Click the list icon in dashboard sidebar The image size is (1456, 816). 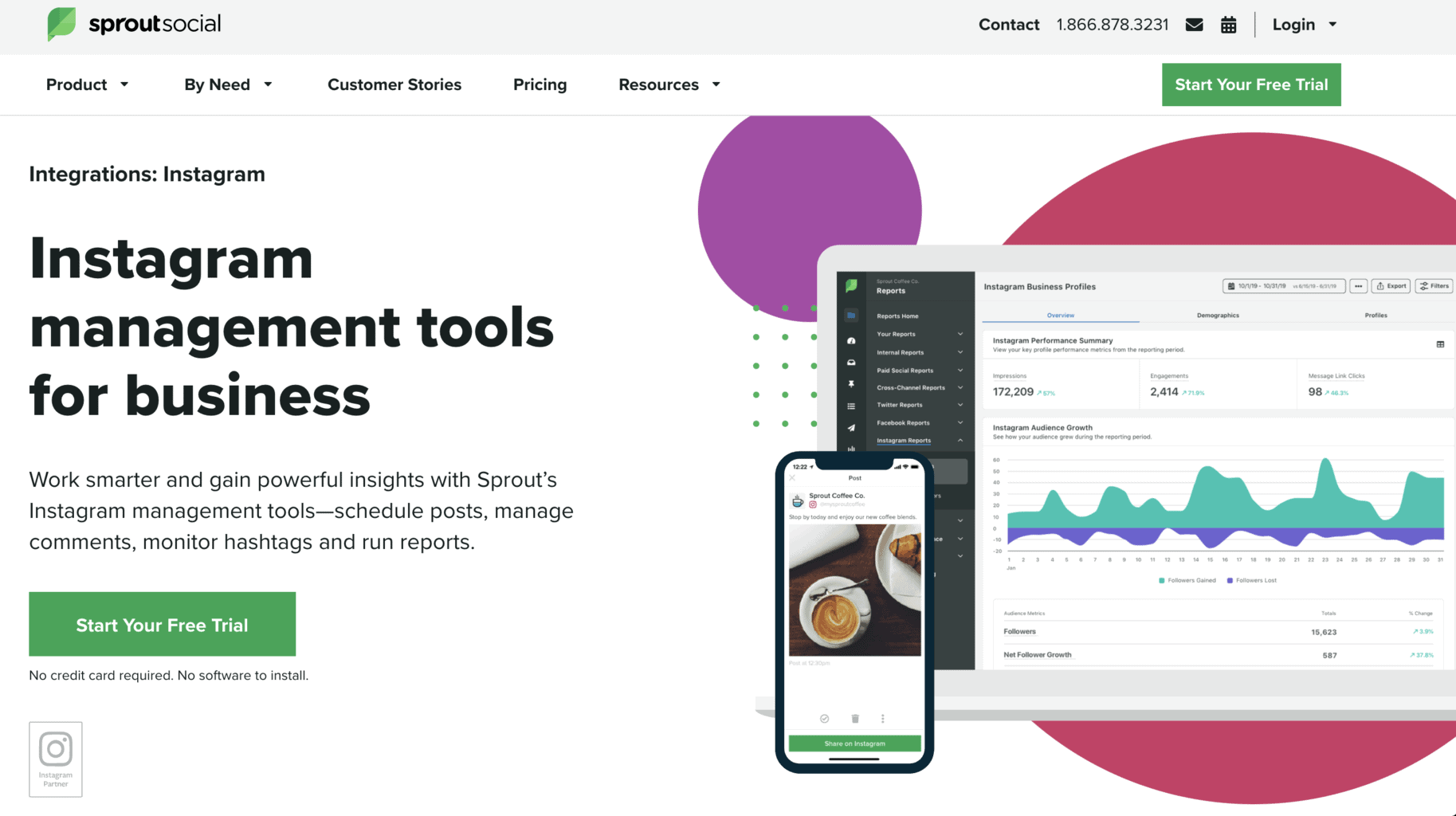click(x=851, y=406)
